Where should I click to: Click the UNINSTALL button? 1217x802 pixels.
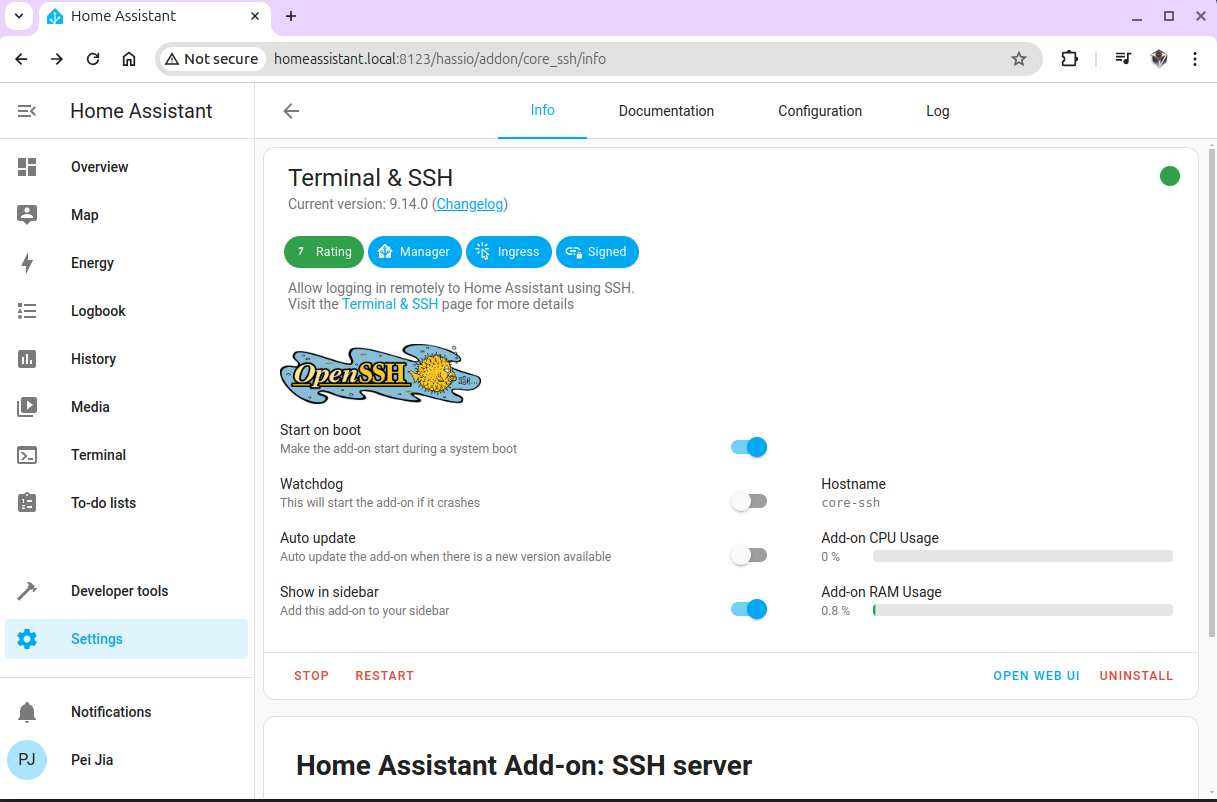pyautogui.click(x=1136, y=676)
